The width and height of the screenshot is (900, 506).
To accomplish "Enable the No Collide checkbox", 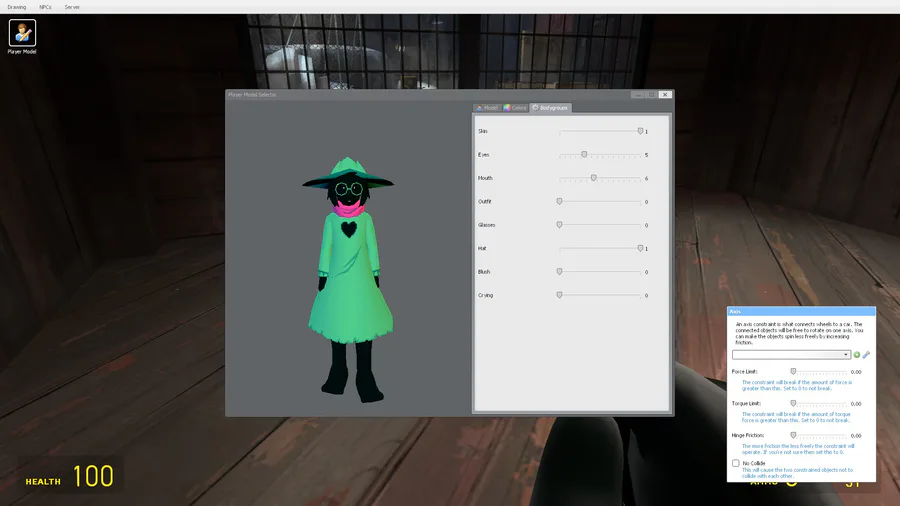I will pyautogui.click(x=735, y=463).
